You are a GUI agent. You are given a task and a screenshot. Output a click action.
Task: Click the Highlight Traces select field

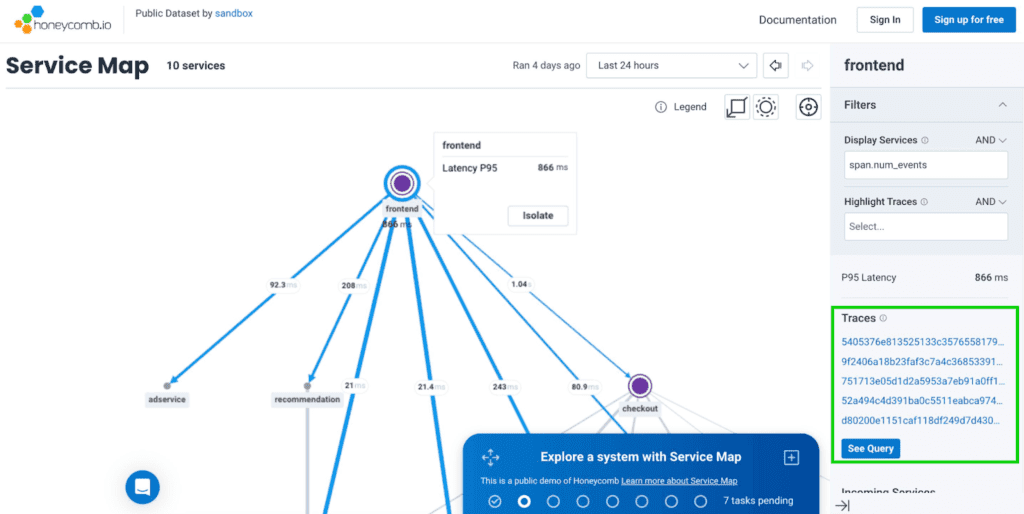pyautogui.click(x=925, y=227)
